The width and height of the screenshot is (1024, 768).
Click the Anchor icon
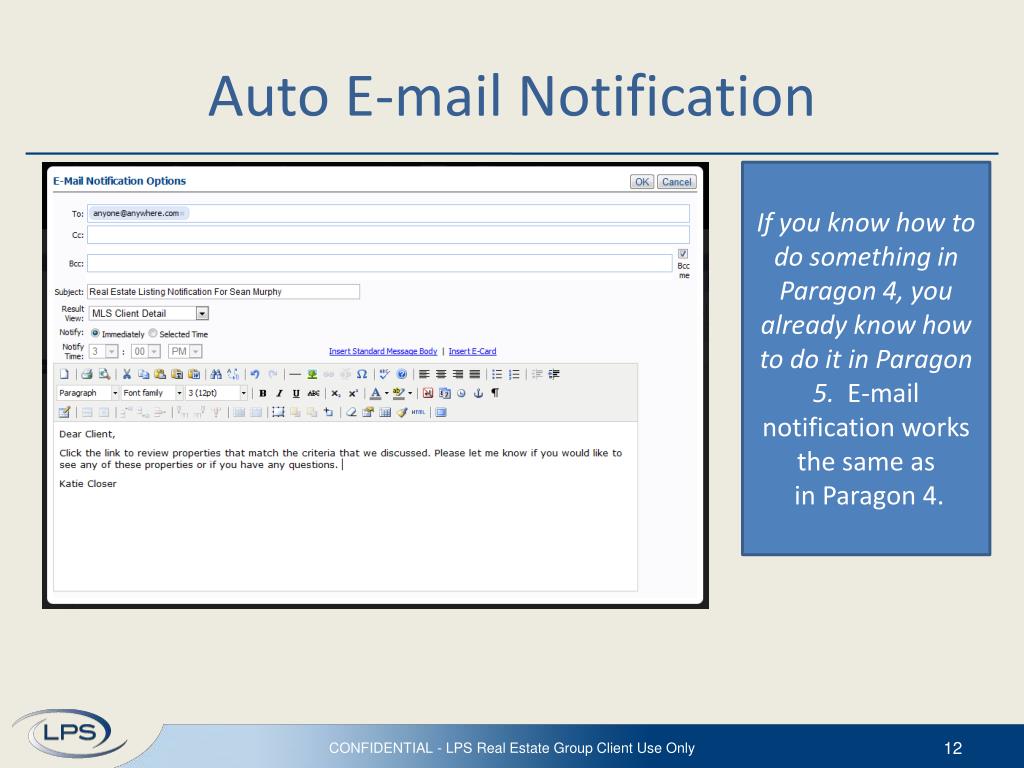pyautogui.click(x=478, y=393)
